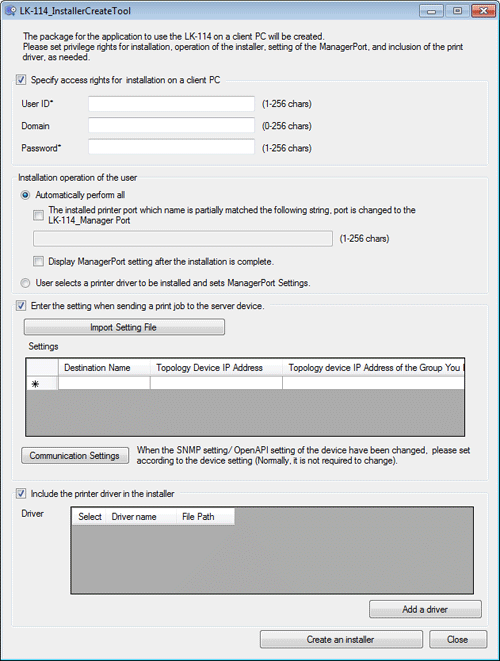Screen dimensions: 500x661
Task: Click 'Settings' label above the table
Action: 43,347
